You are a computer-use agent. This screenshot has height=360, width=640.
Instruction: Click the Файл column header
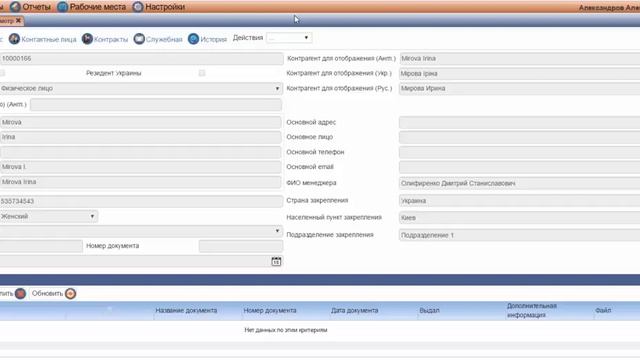click(x=603, y=311)
